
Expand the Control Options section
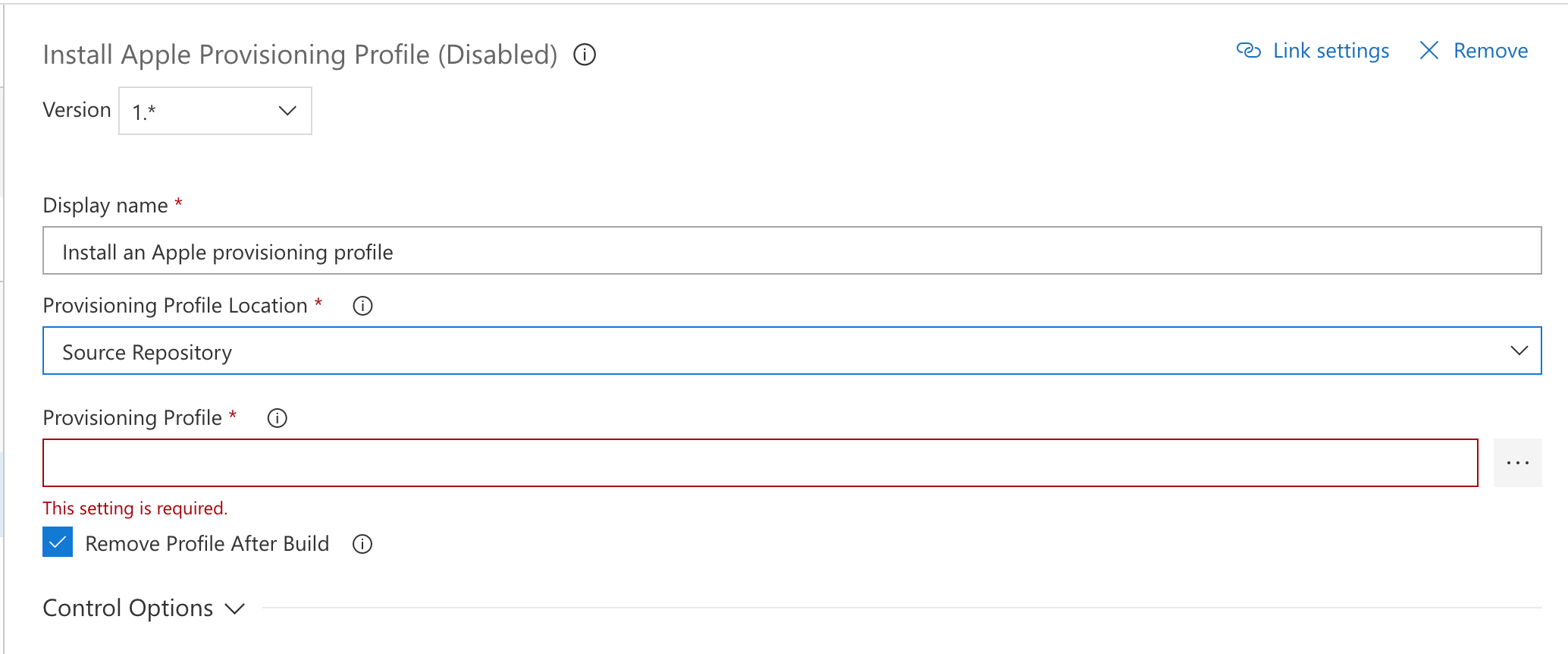(x=127, y=607)
